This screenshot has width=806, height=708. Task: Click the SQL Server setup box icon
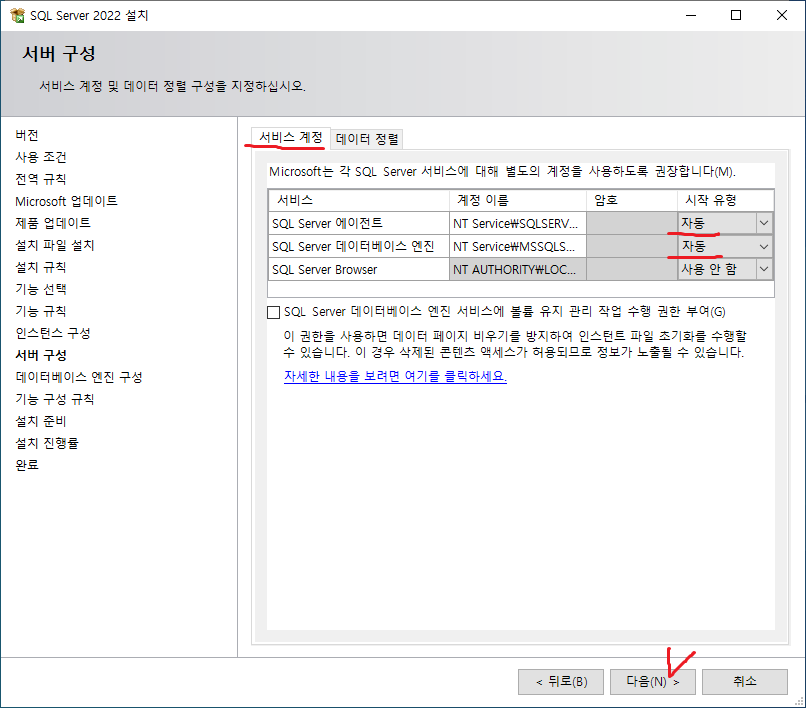[17, 15]
